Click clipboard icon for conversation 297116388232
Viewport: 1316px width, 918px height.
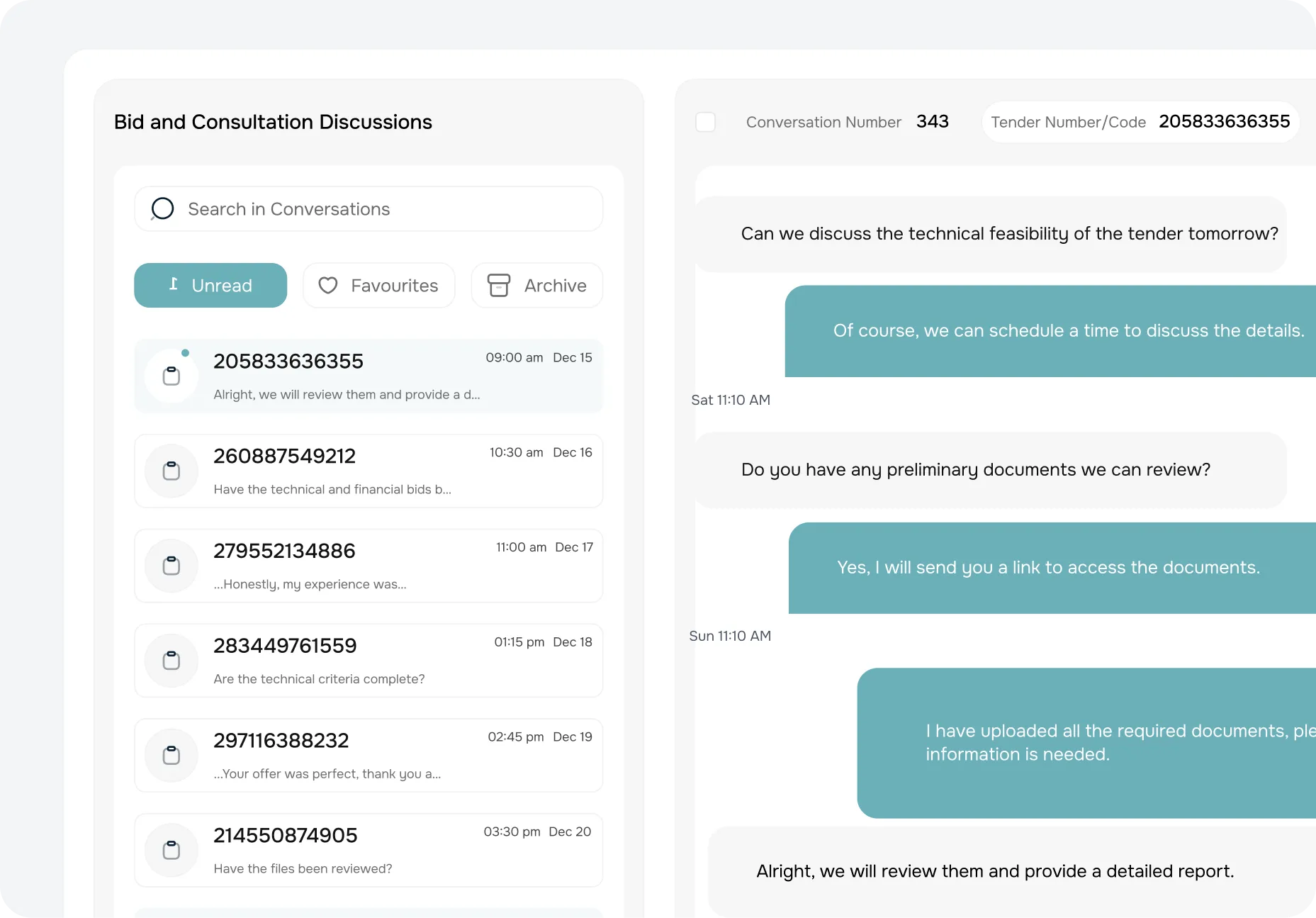[x=171, y=756]
